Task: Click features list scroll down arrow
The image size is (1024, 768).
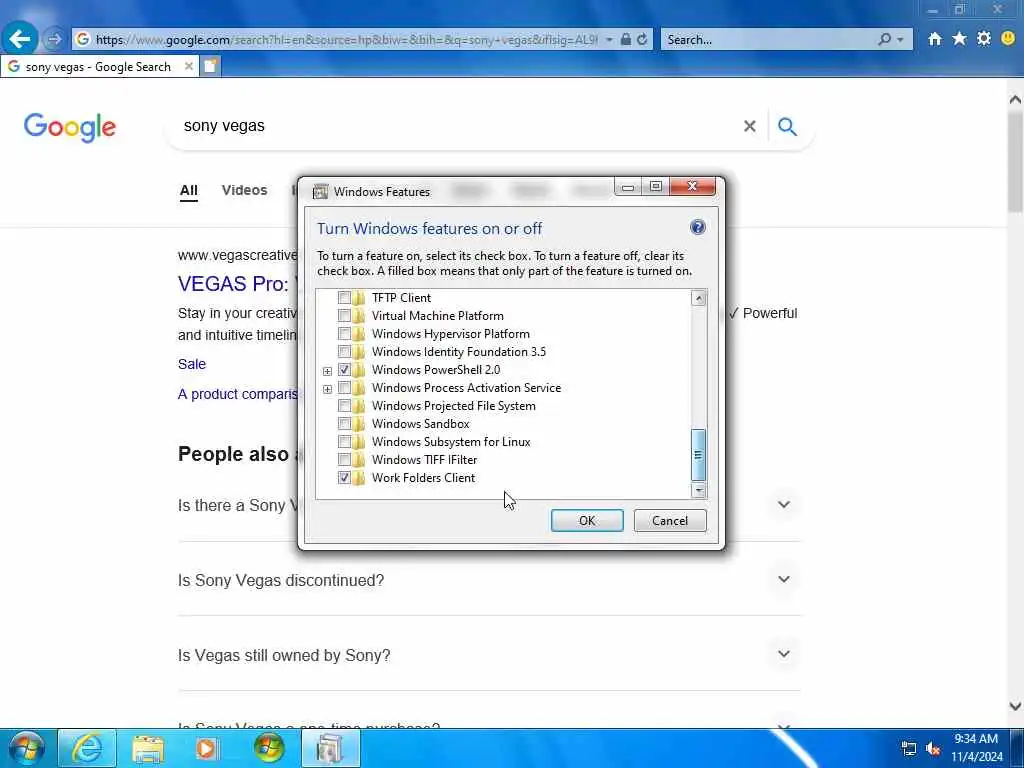Action: pyautogui.click(x=699, y=490)
